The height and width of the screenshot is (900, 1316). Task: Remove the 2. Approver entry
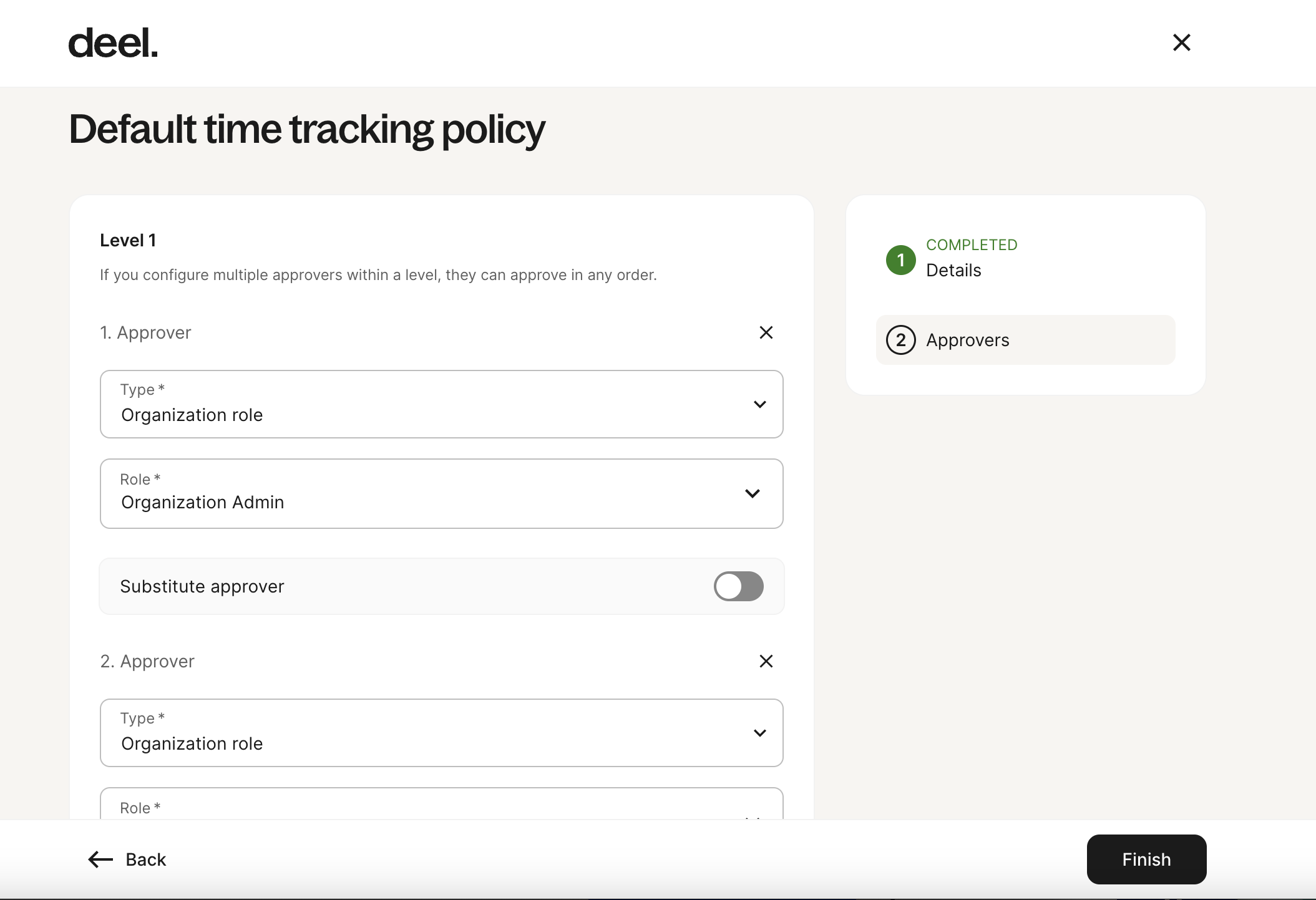tap(766, 661)
